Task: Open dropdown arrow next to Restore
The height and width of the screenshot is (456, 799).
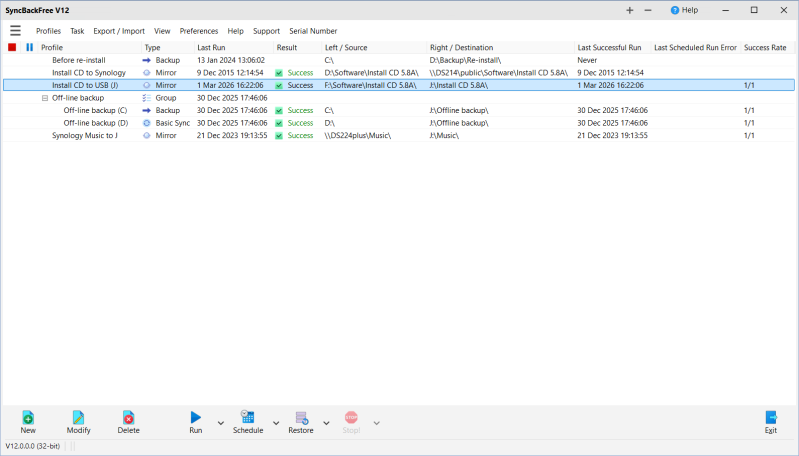Action: tap(326, 423)
